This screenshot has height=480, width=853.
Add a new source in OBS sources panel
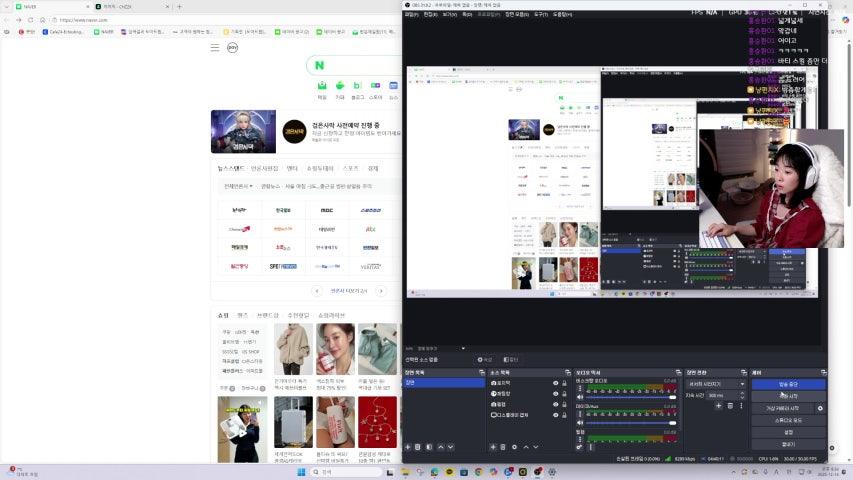(493, 447)
